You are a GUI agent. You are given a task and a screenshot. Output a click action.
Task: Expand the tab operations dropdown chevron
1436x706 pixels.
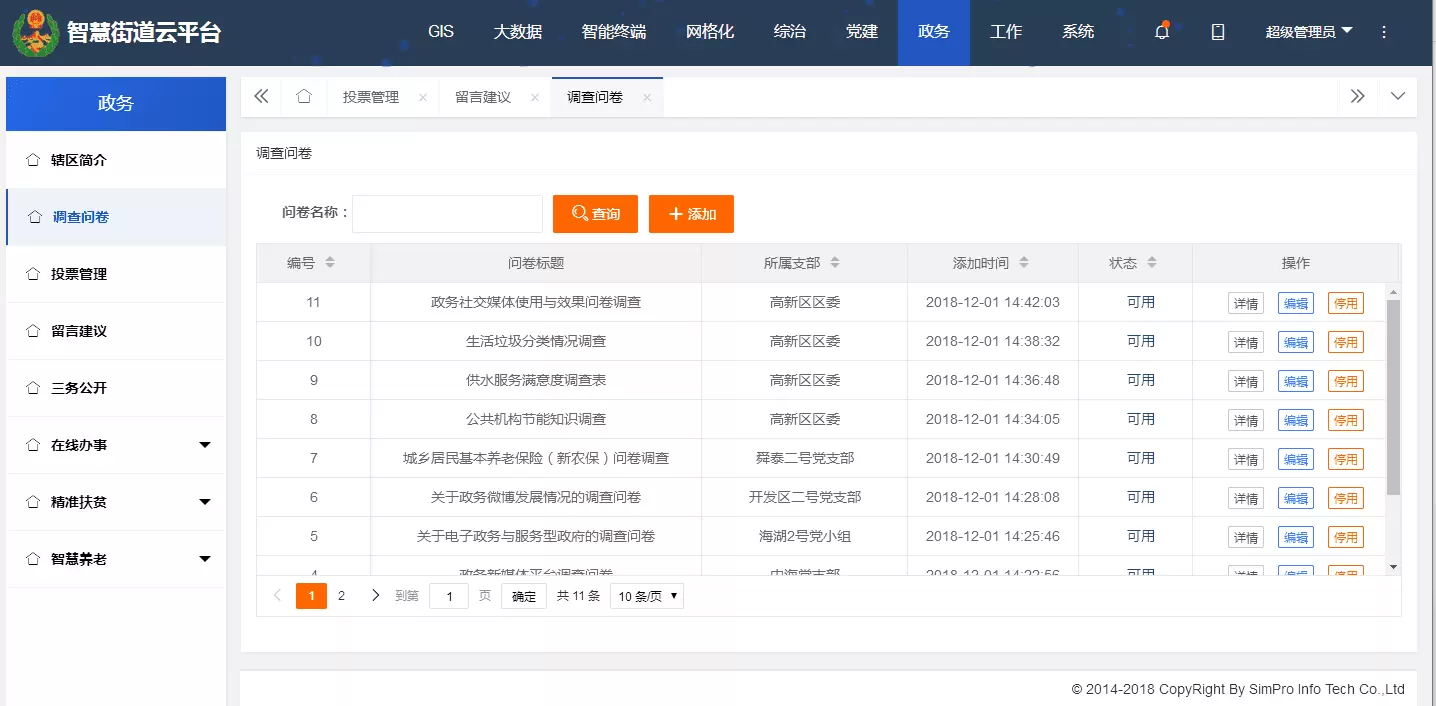[1398, 96]
